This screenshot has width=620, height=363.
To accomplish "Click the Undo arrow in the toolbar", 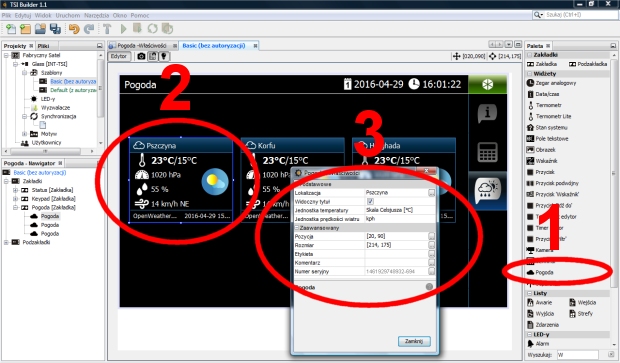I will pyautogui.click(x=74, y=29).
